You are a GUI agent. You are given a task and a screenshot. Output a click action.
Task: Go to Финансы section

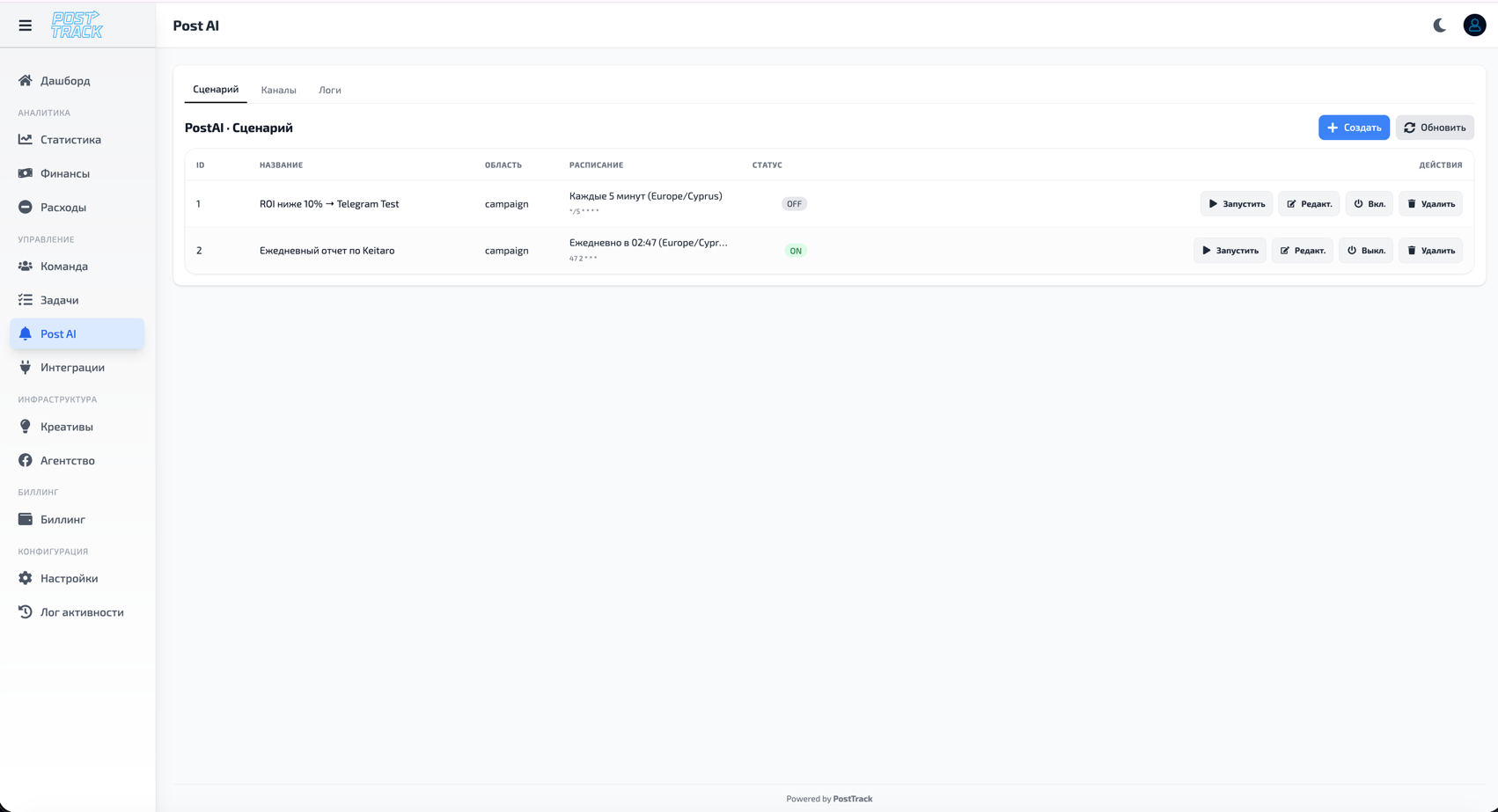(x=65, y=173)
